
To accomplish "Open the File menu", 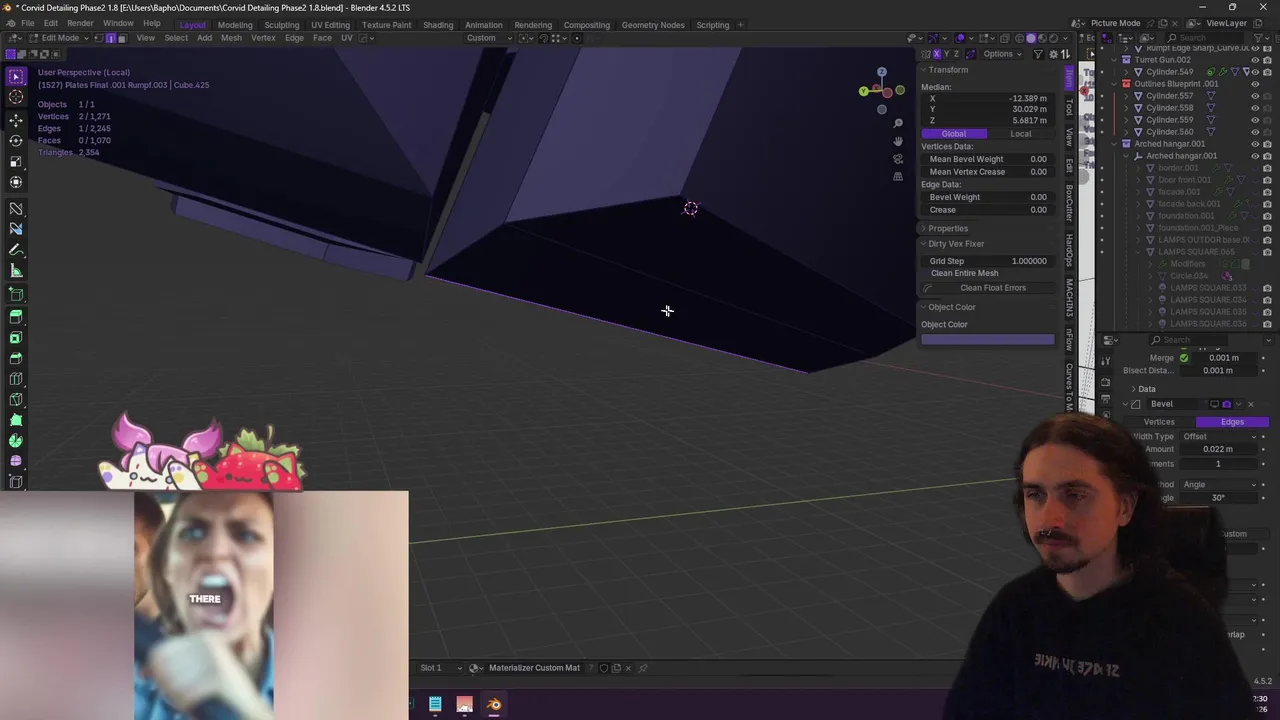I will click(x=28, y=23).
